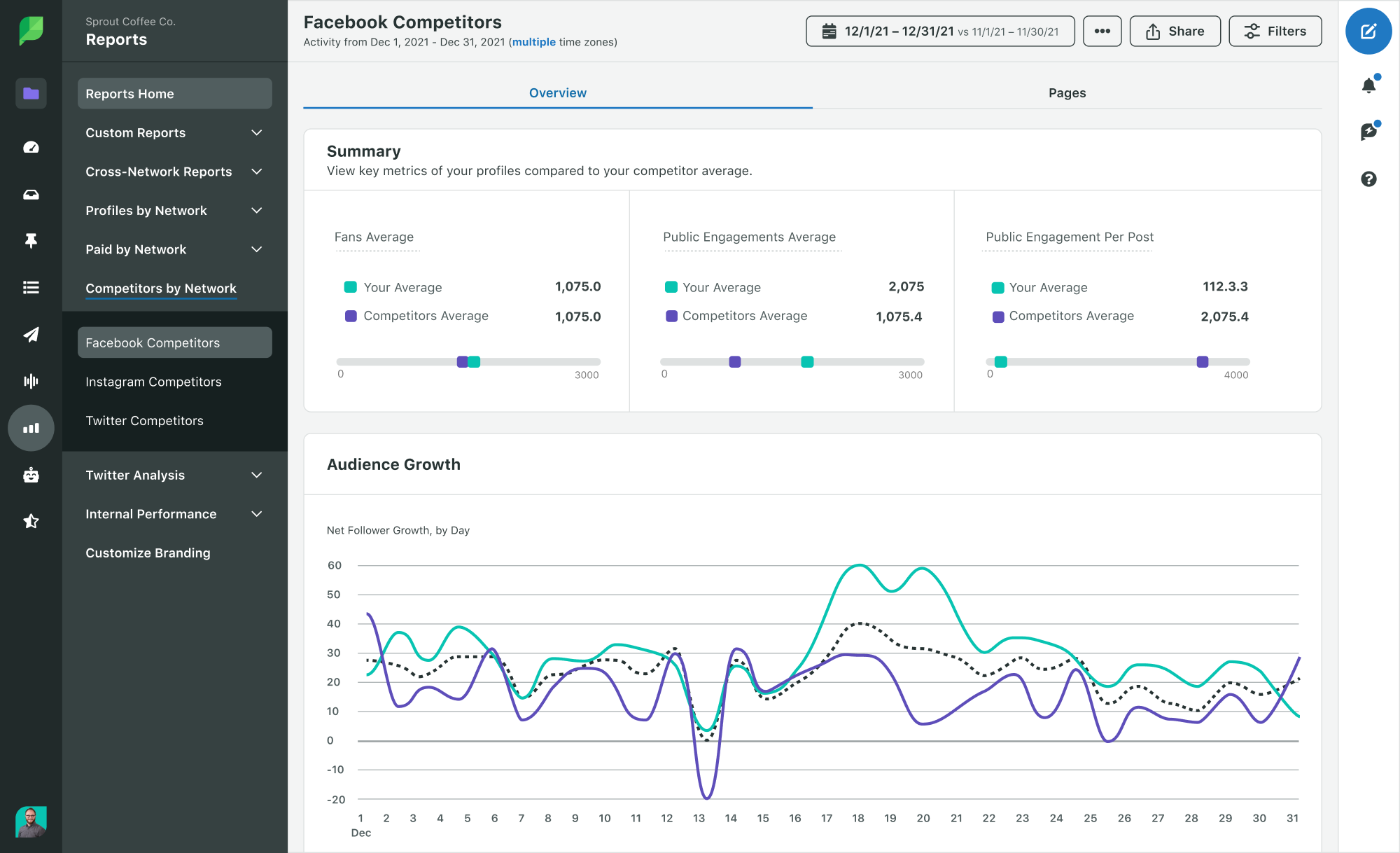Click the Share button
1400x853 pixels.
1174,32
